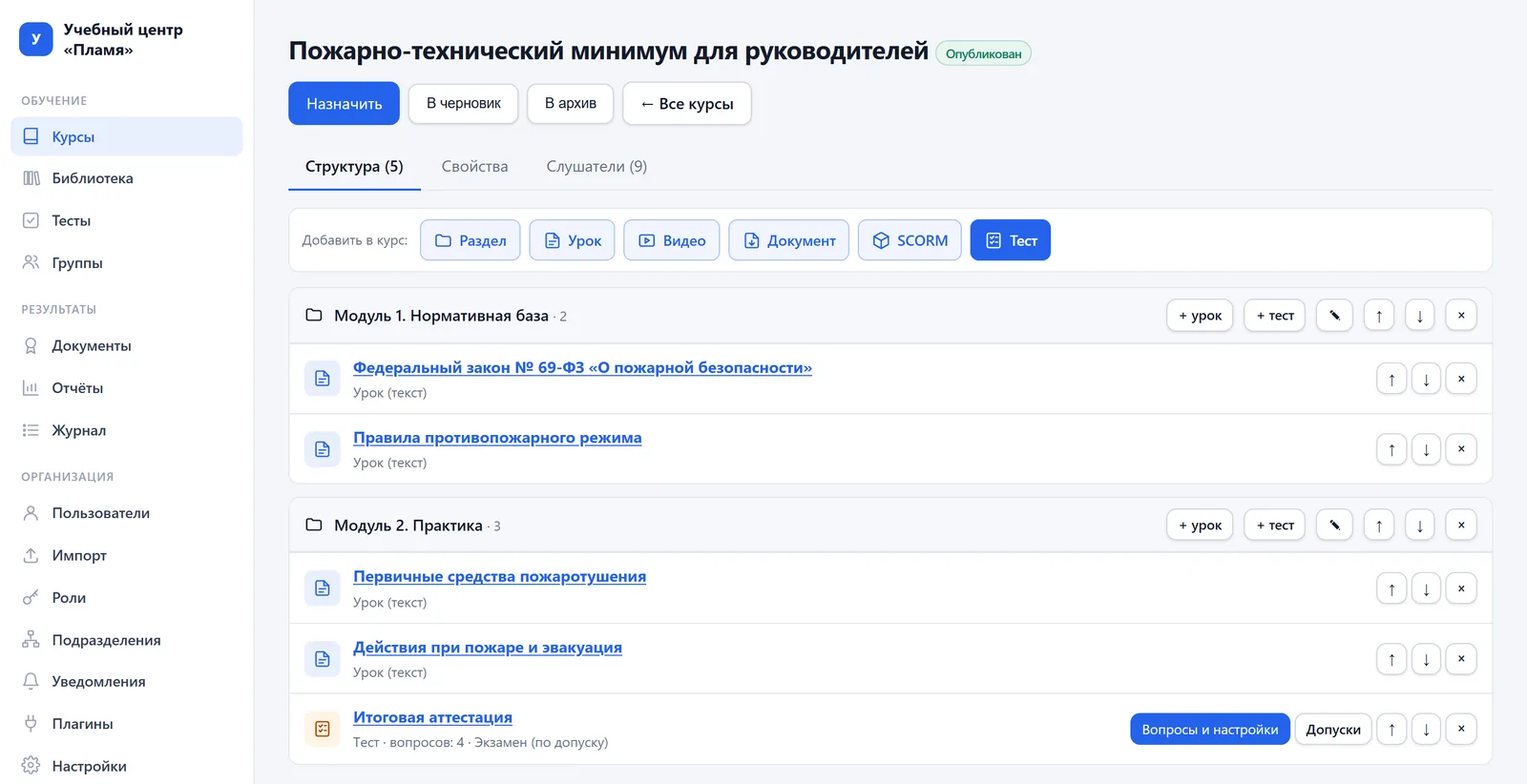This screenshot has height=784, width=1527.
Task: Add a Раздел to course
Action: coord(471,240)
